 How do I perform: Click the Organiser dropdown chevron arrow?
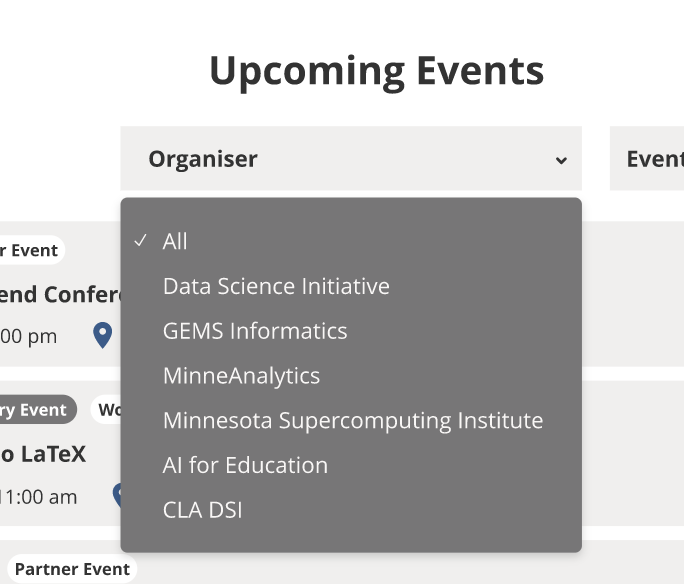(x=561, y=160)
